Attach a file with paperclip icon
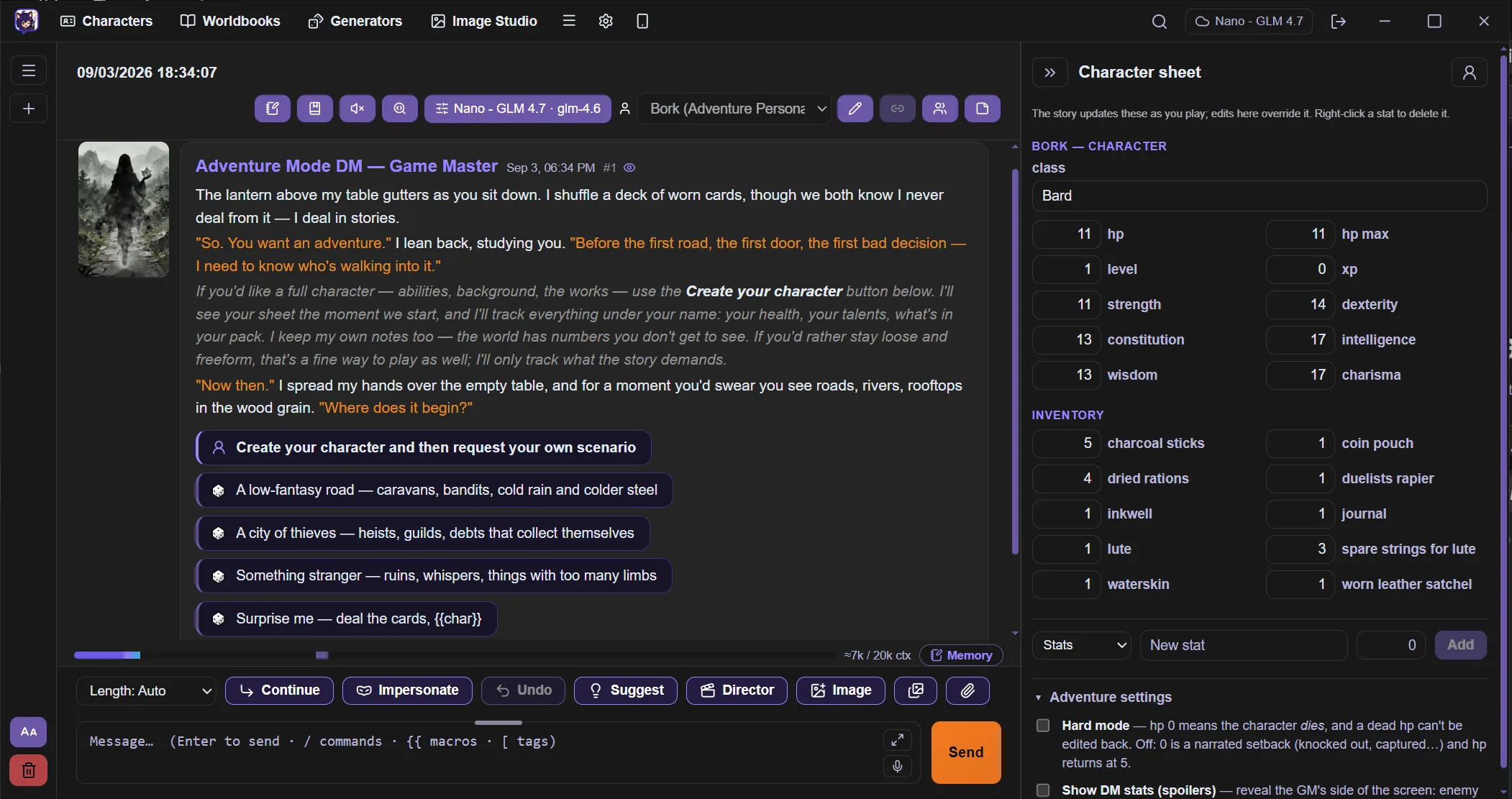 [x=967, y=690]
